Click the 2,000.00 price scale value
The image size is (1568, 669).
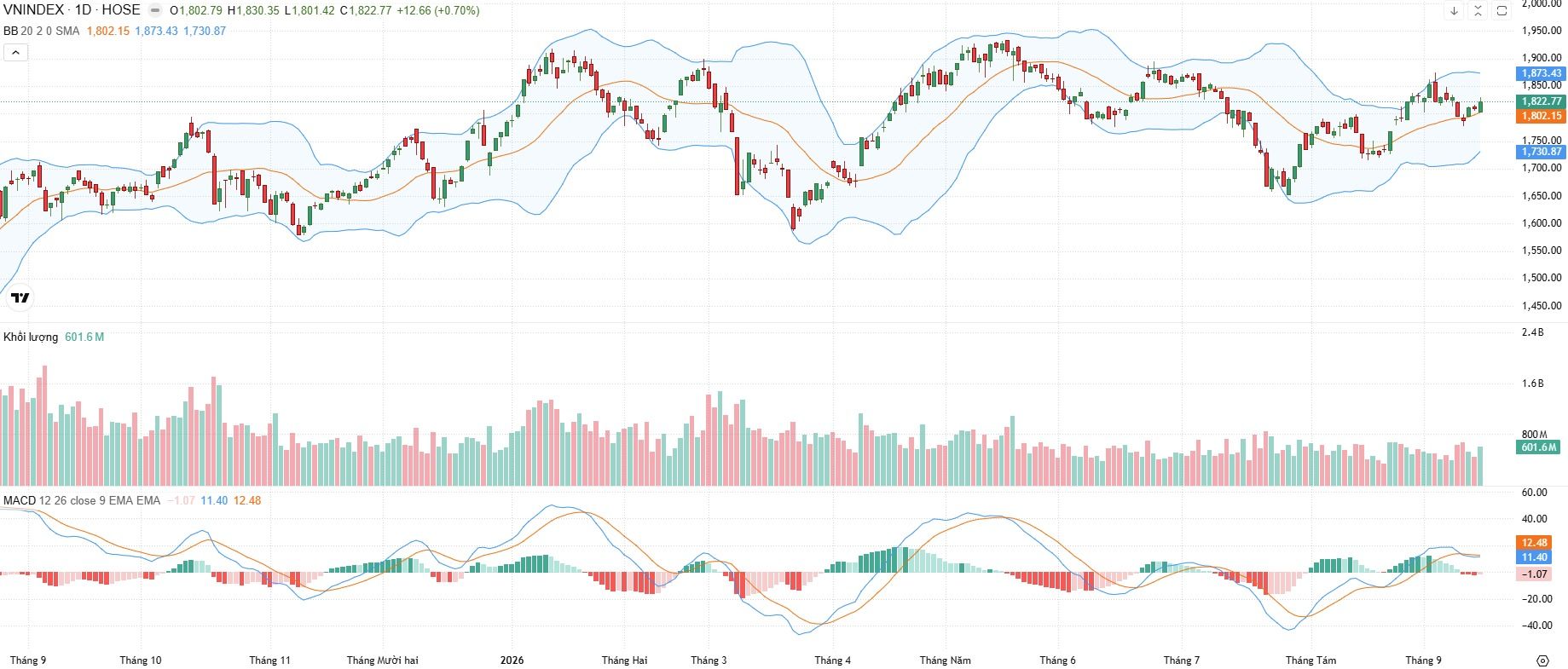click(1542, 4)
